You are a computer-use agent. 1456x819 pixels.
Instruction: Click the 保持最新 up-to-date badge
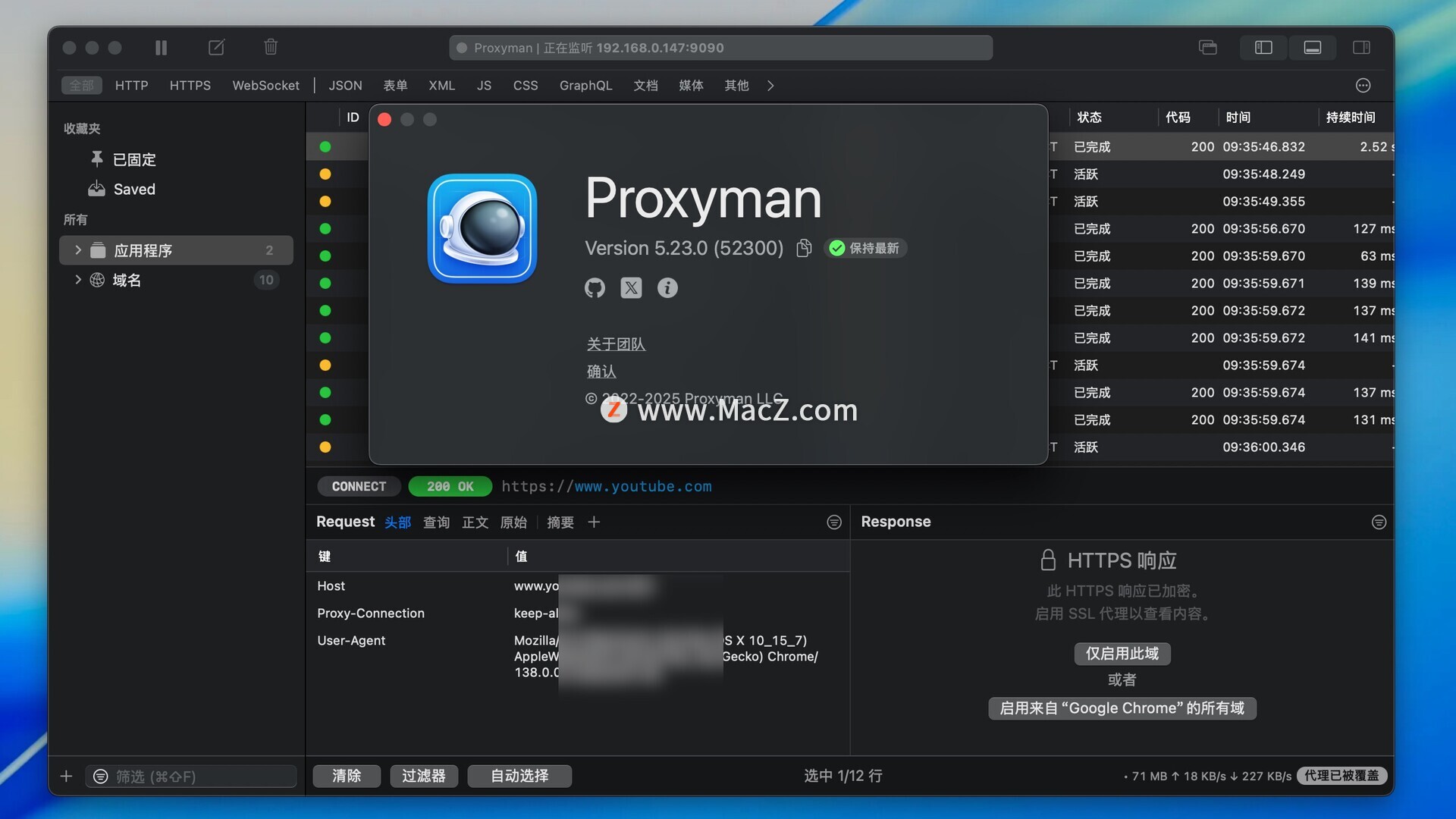click(864, 248)
